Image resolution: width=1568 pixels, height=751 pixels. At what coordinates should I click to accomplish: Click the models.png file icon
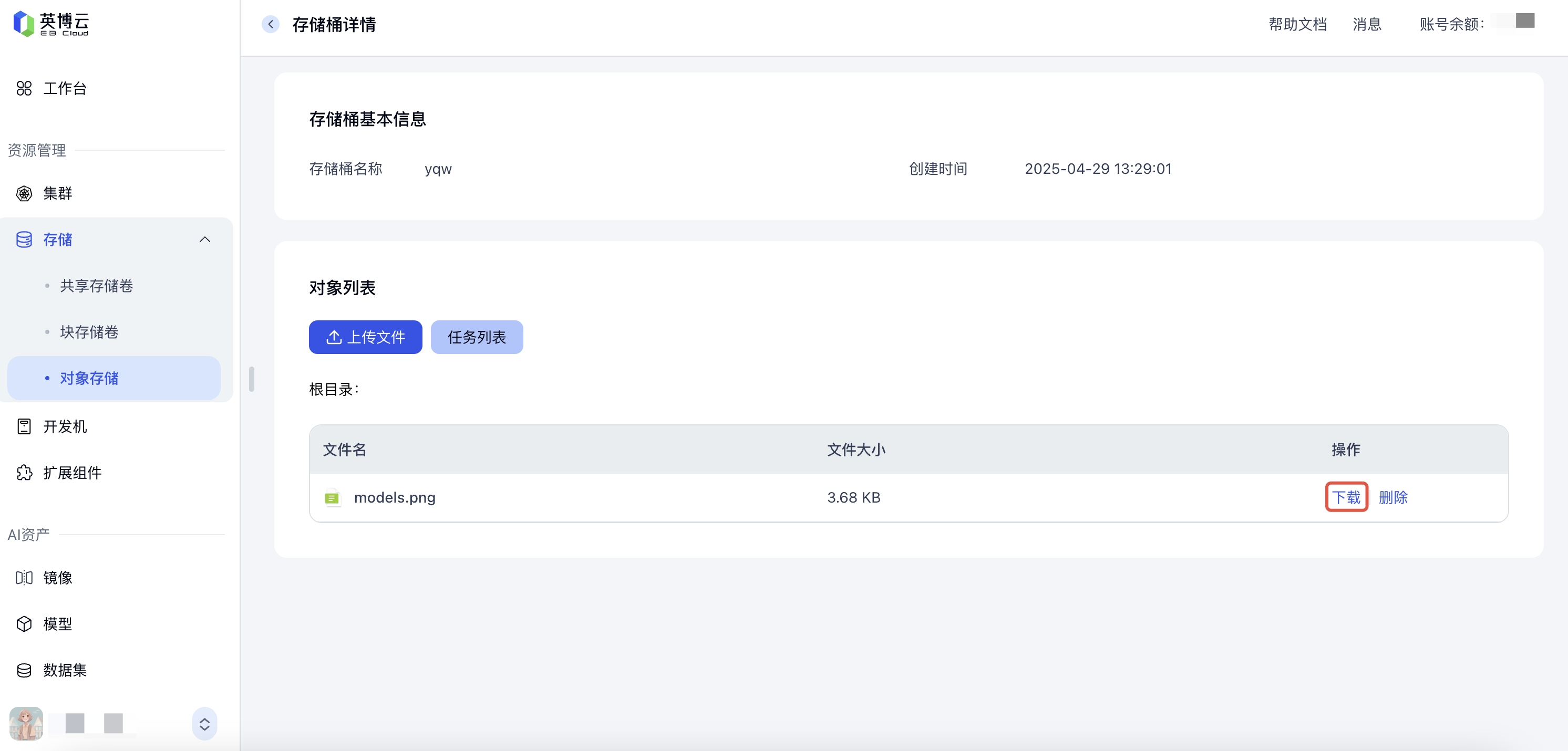[332, 498]
